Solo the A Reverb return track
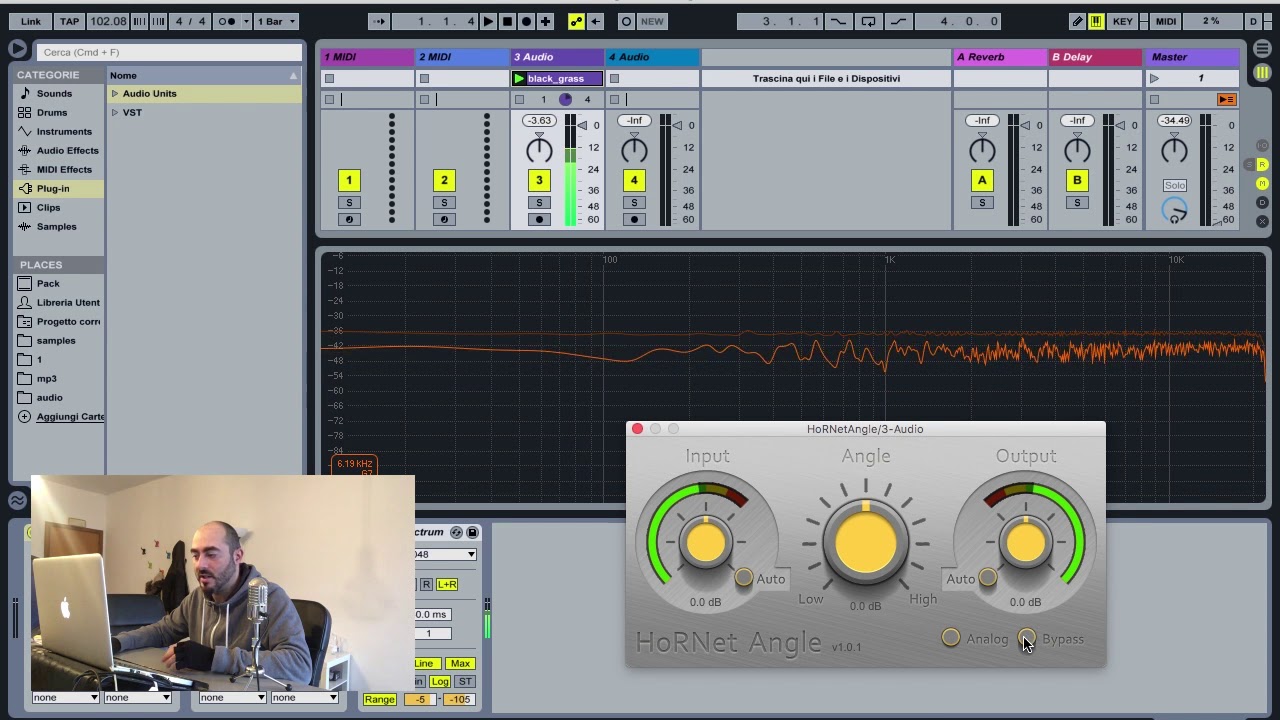 click(x=982, y=202)
